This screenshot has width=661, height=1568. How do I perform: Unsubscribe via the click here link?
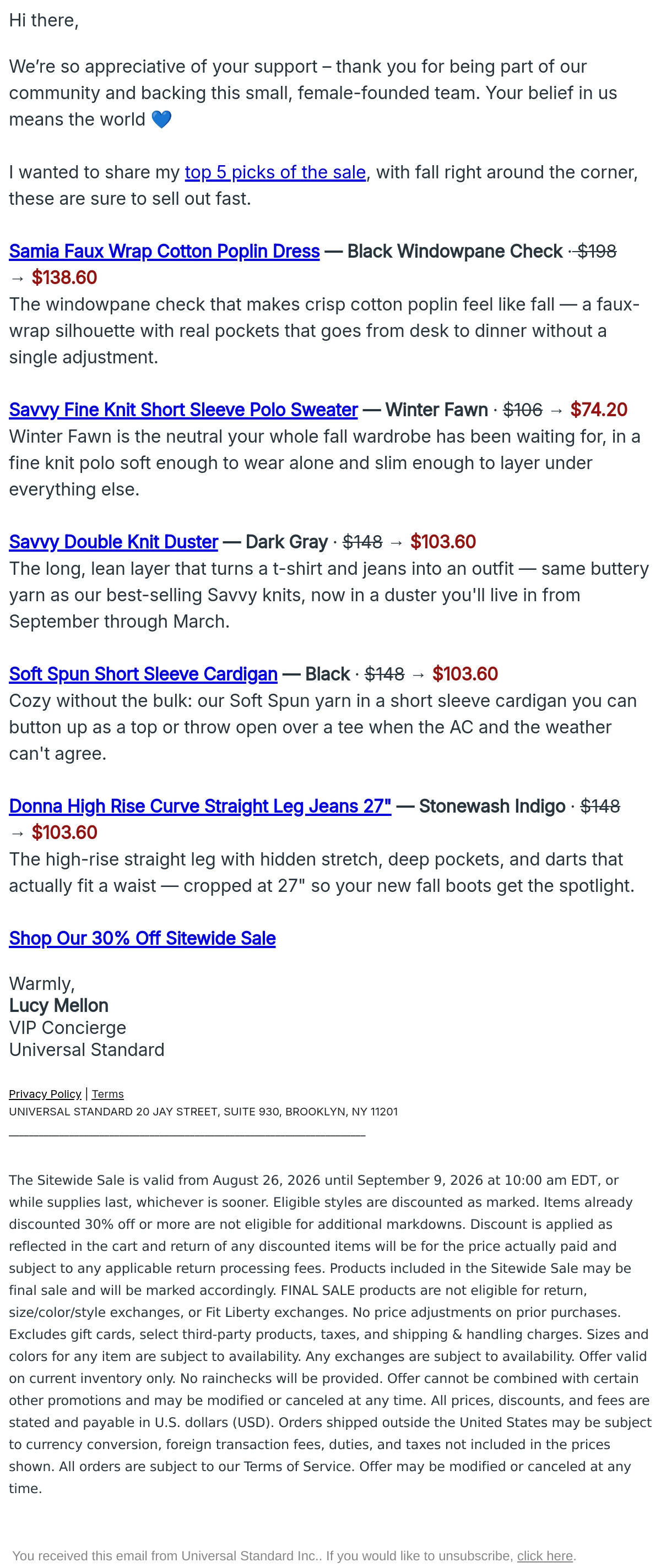click(545, 1556)
